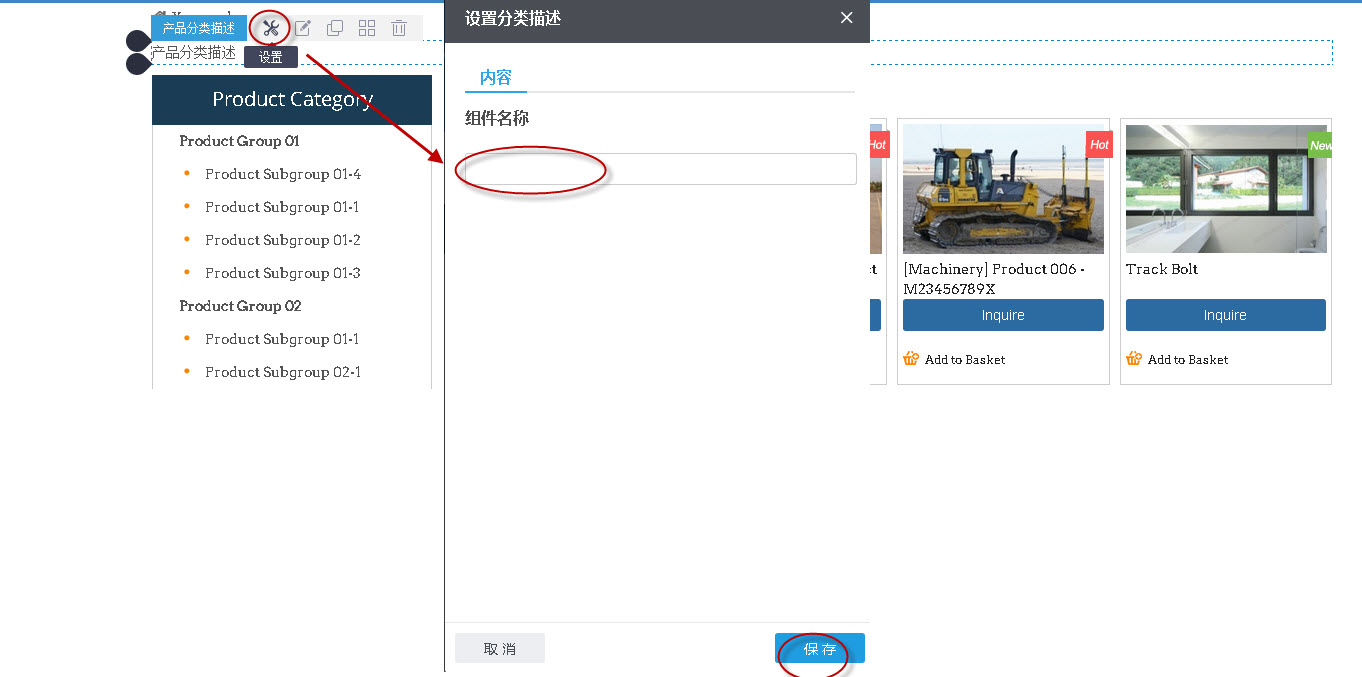1362x677 pixels.
Task: Duplicate the component using the copy icon
Action: pyautogui.click(x=334, y=27)
